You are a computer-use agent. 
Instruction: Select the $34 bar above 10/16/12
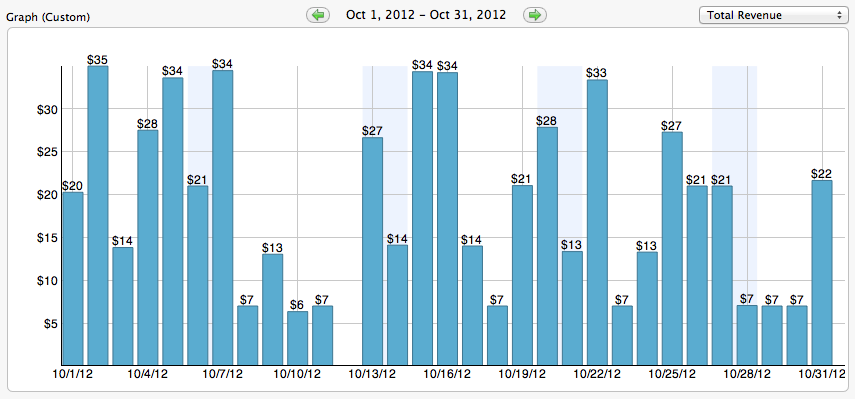point(447,219)
